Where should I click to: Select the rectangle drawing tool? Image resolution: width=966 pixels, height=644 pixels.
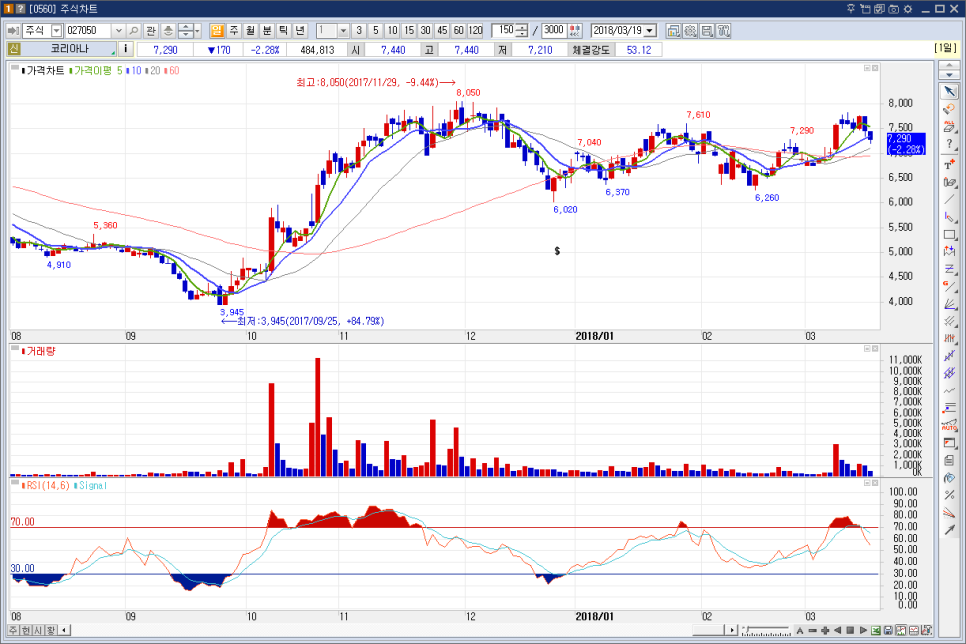(949, 234)
